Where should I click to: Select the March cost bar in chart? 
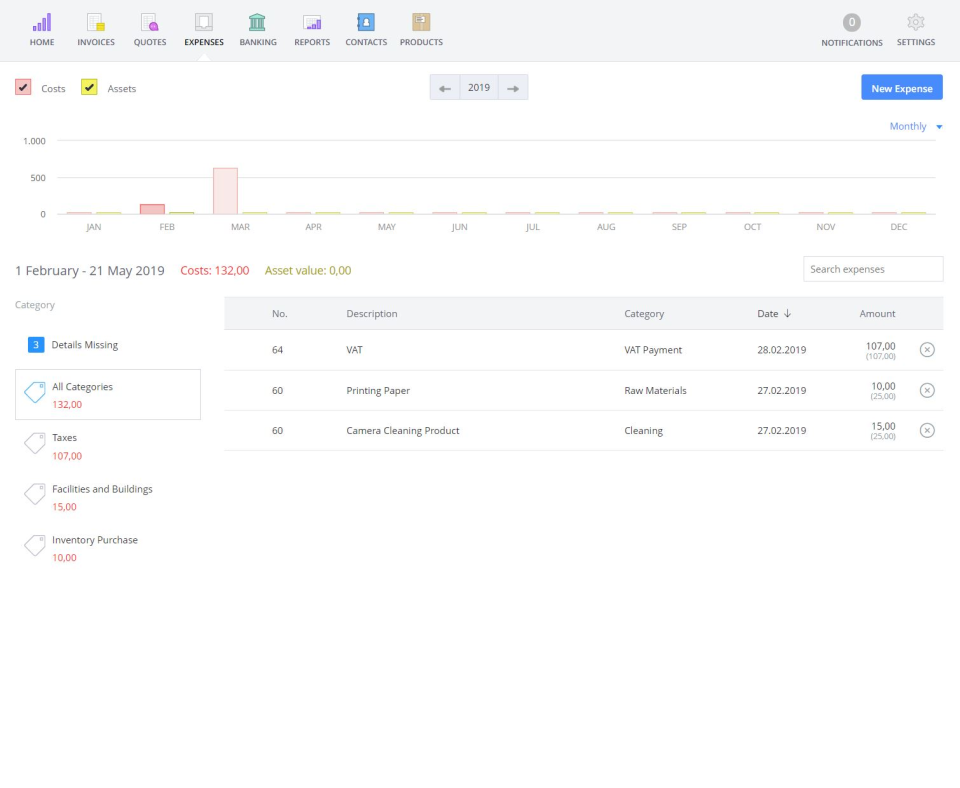pyautogui.click(x=225, y=191)
